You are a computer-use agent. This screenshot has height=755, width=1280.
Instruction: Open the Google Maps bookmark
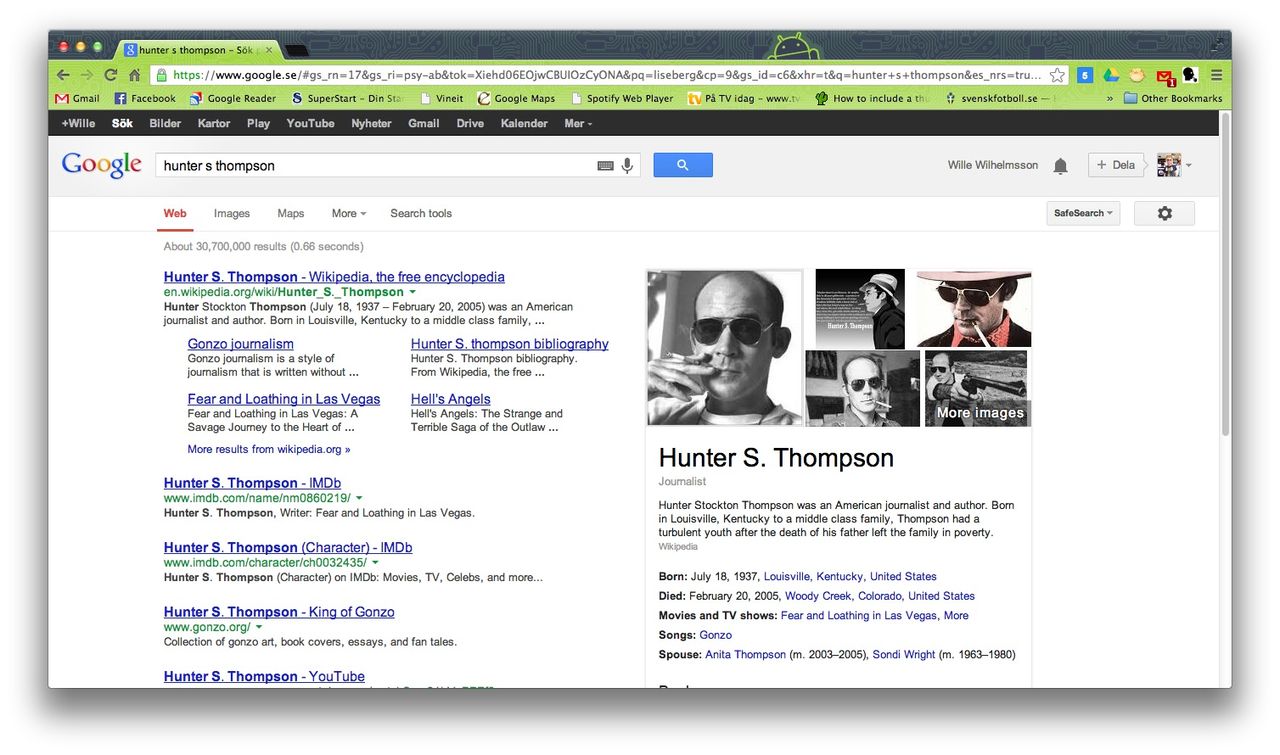[x=516, y=98]
